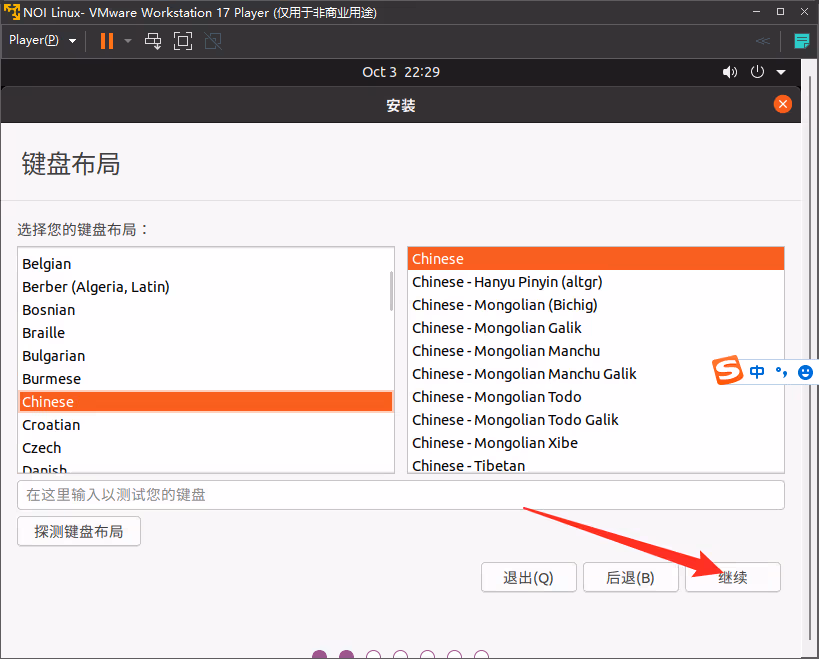Click the 探测键盘布局 button

coord(79,531)
